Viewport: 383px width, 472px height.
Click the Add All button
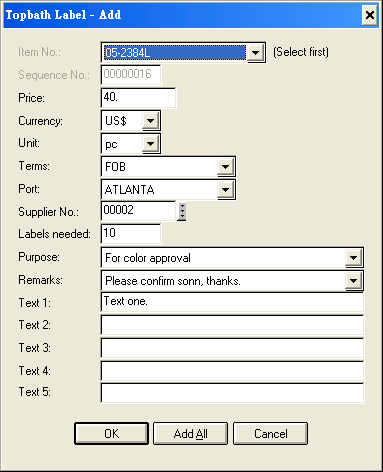(x=190, y=433)
